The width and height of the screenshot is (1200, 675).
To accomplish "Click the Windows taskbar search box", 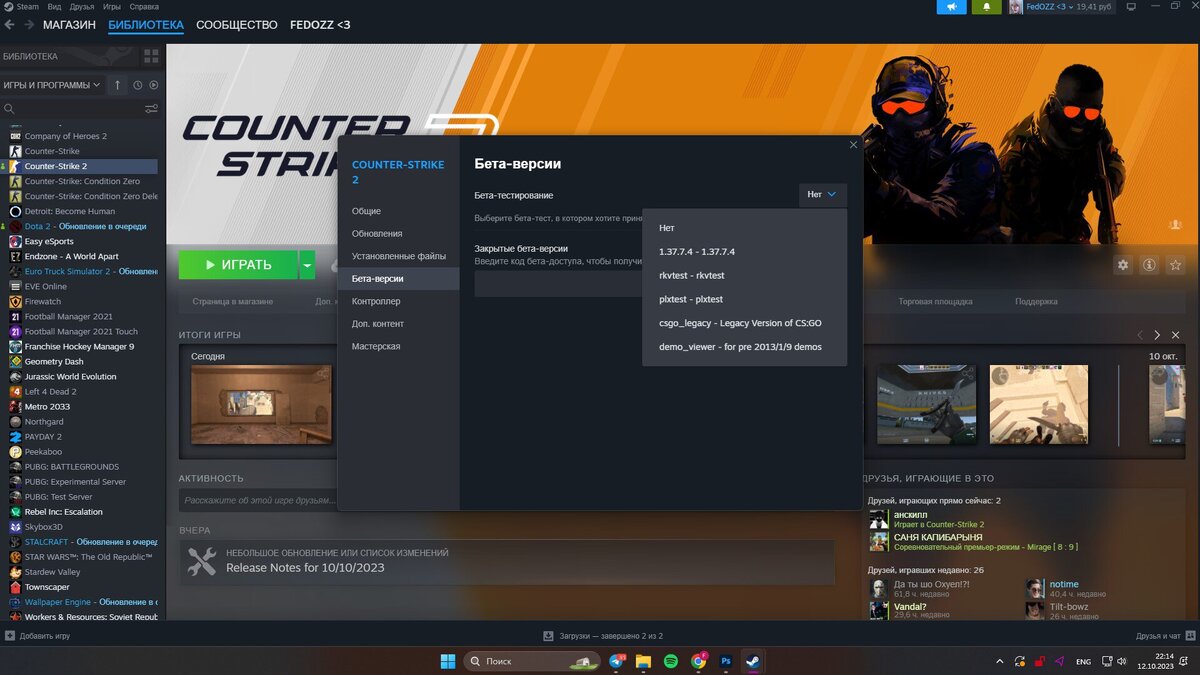I will coord(532,661).
